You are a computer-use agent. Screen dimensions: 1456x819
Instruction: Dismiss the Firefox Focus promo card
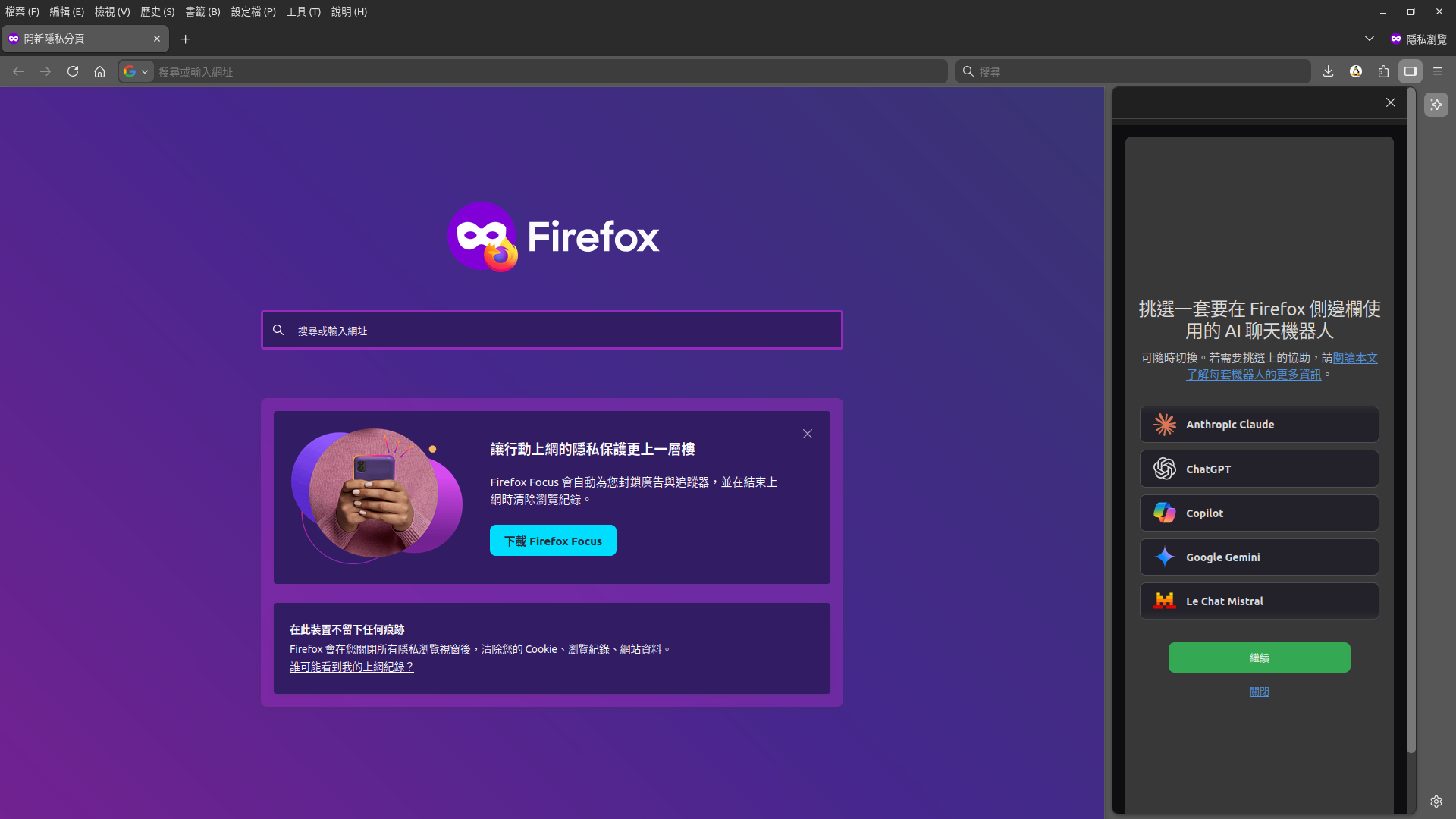point(808,434)
